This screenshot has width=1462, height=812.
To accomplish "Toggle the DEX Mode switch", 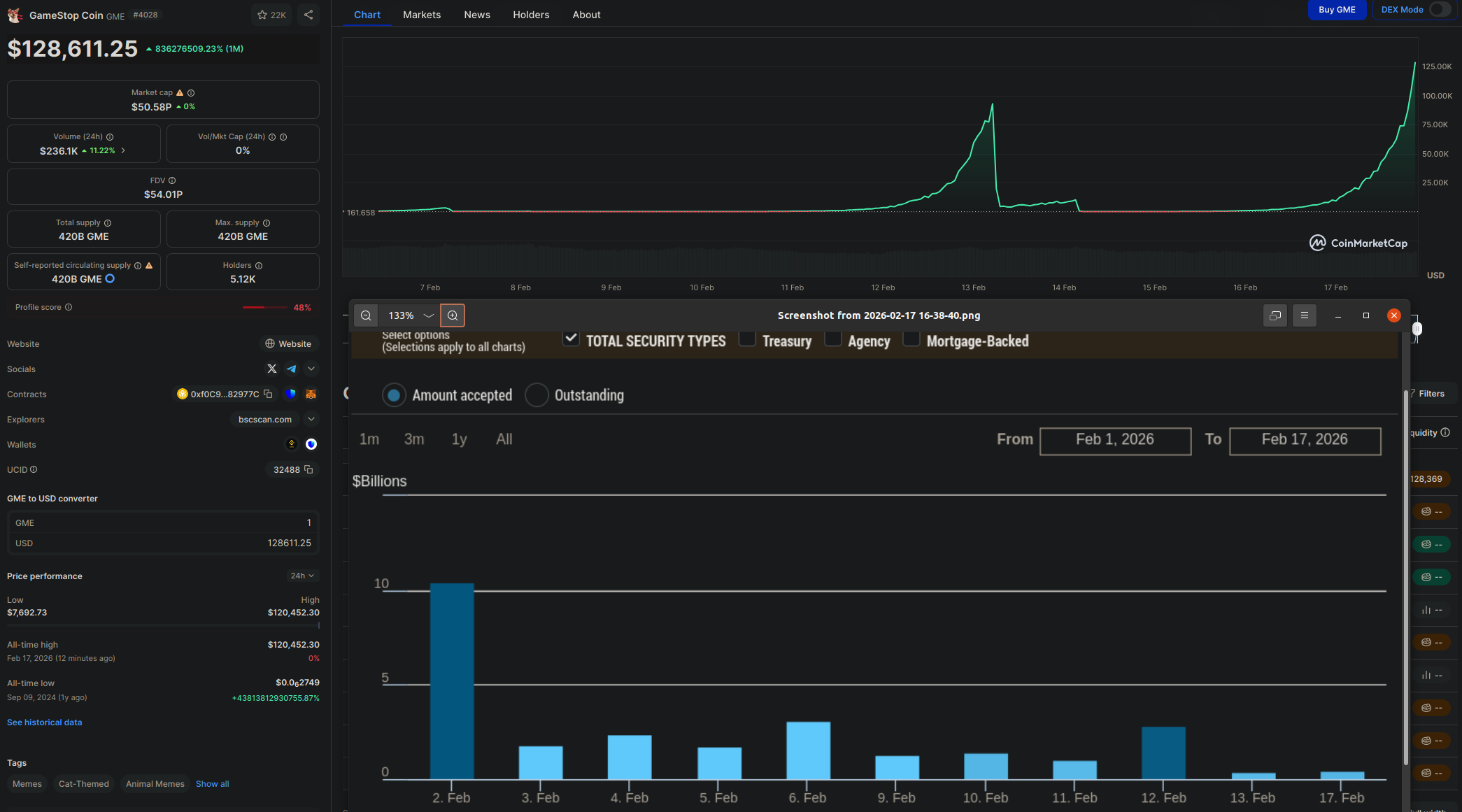I will (1439, 10).
